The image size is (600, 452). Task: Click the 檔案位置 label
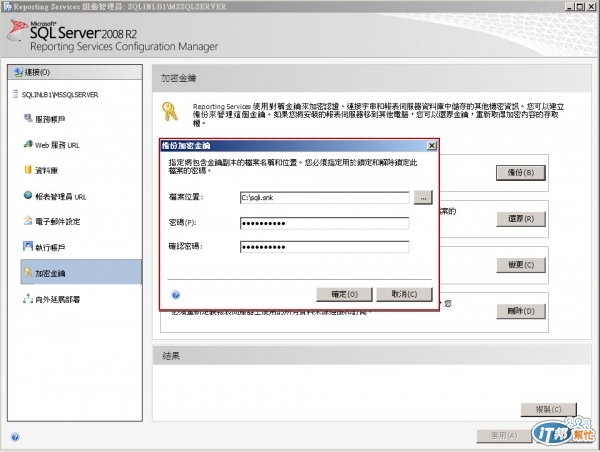(x=186, y=197)
